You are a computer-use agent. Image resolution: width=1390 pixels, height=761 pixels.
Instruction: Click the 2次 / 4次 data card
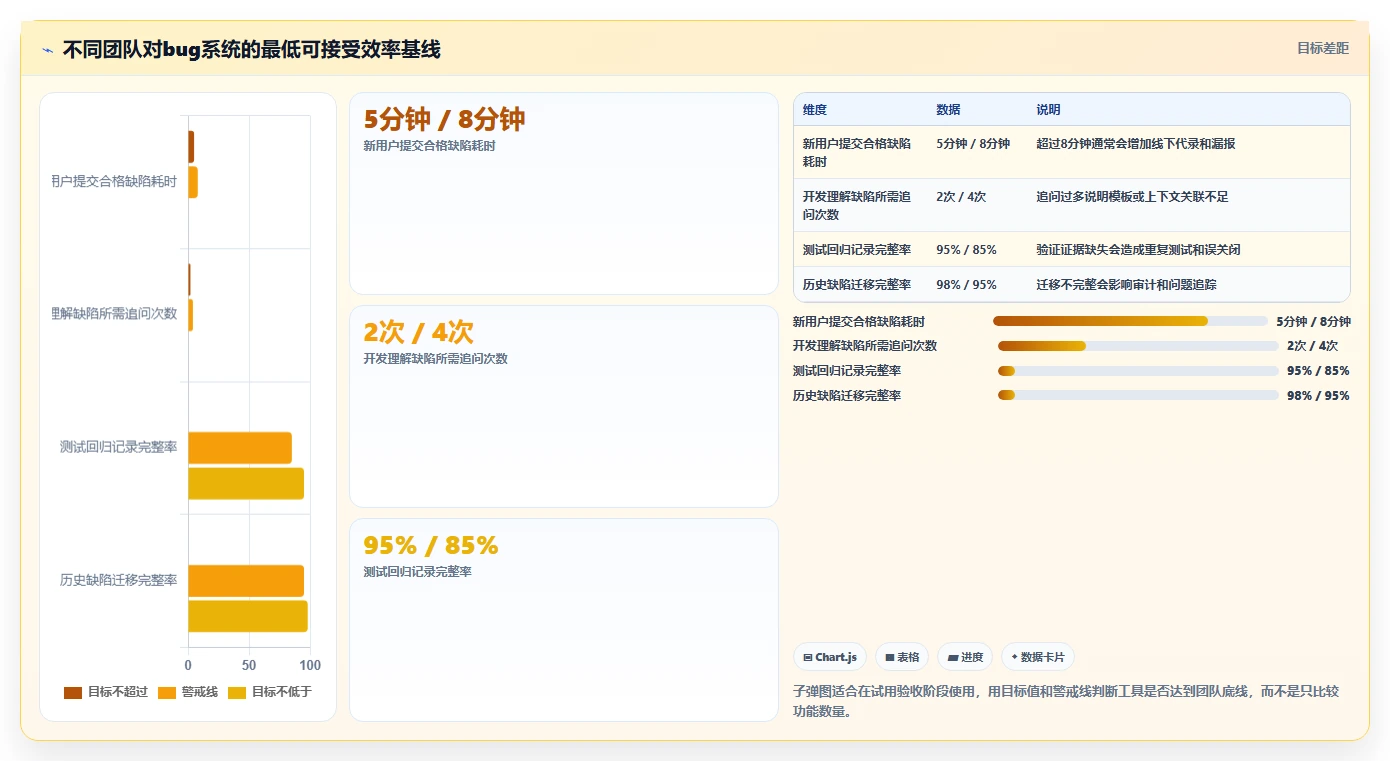(x=564, y=407)
